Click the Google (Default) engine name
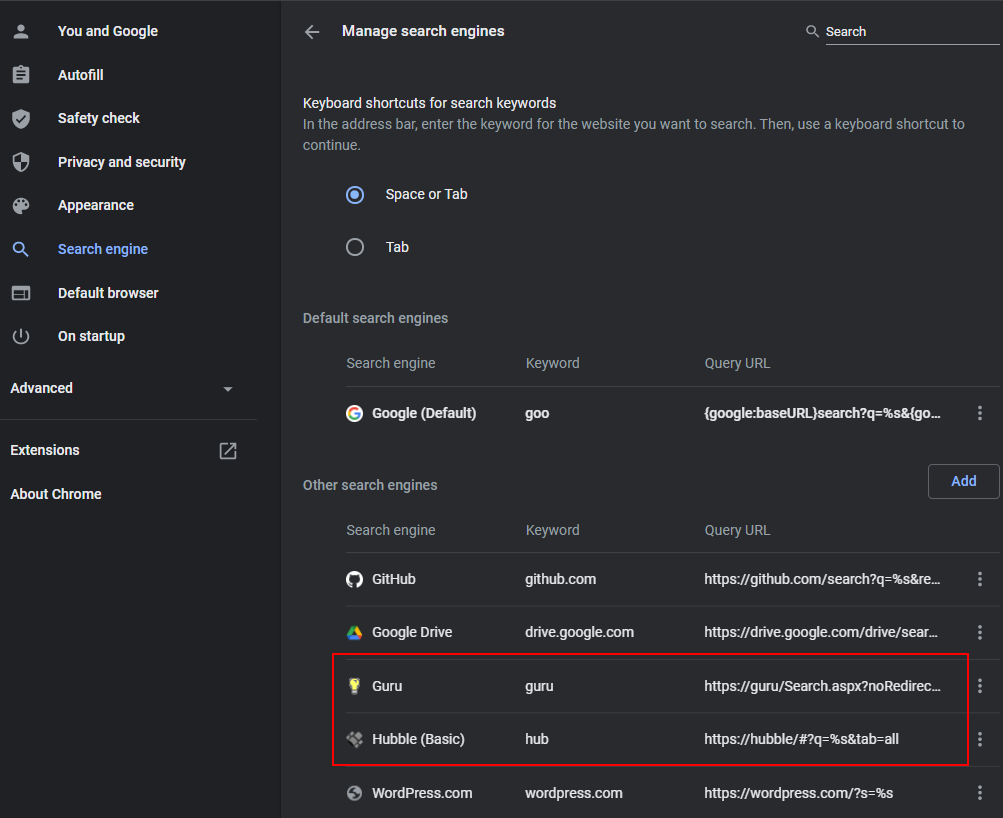The height and width of the screenshot is (818, 1003). click(424, 413)
